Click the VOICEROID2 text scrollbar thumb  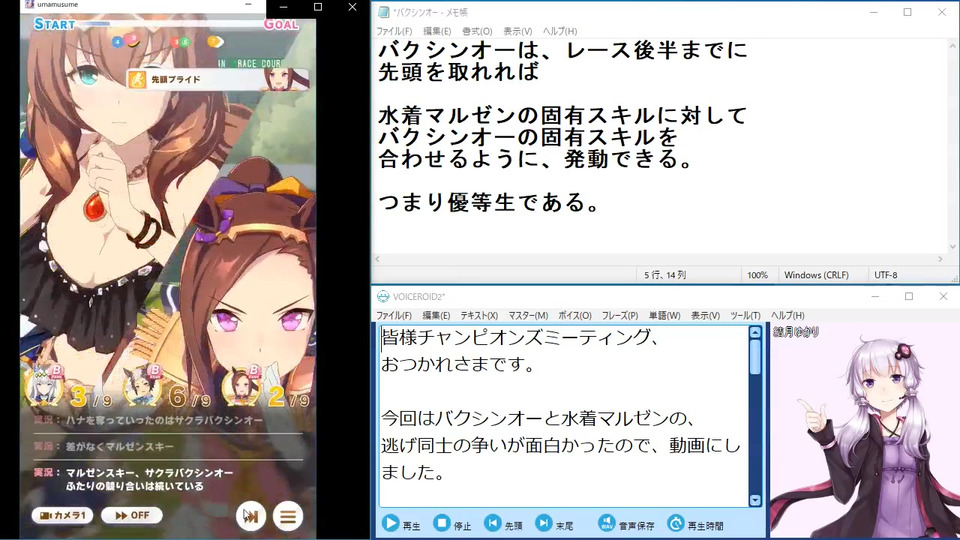click(x=755, y=357)
